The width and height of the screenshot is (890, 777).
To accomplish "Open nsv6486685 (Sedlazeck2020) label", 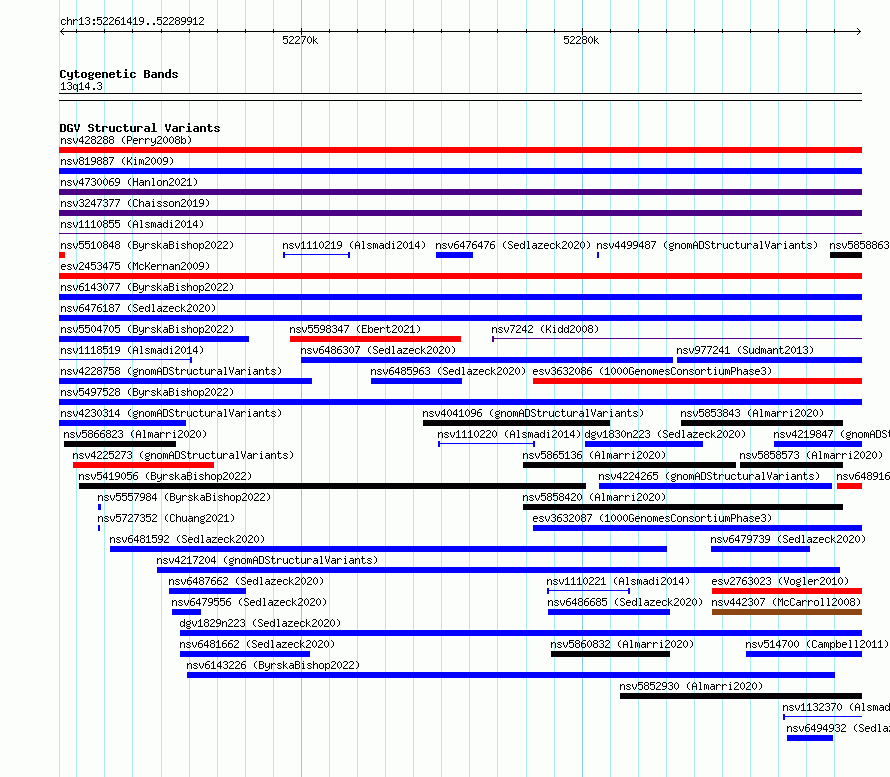I will (x=625, y=602).
